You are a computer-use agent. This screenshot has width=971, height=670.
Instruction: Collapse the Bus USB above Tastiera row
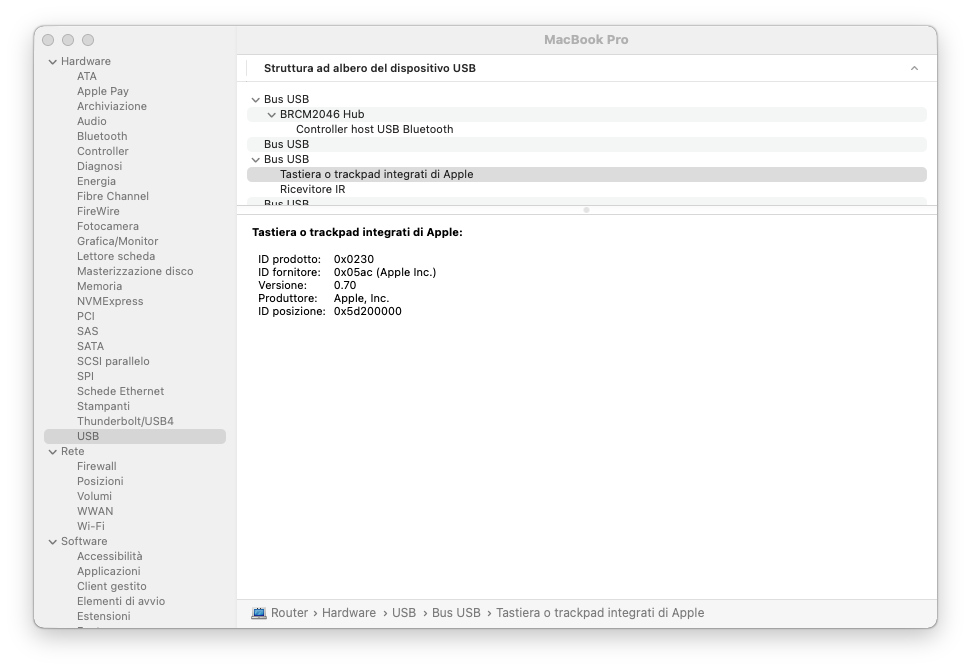click(255, 160)
